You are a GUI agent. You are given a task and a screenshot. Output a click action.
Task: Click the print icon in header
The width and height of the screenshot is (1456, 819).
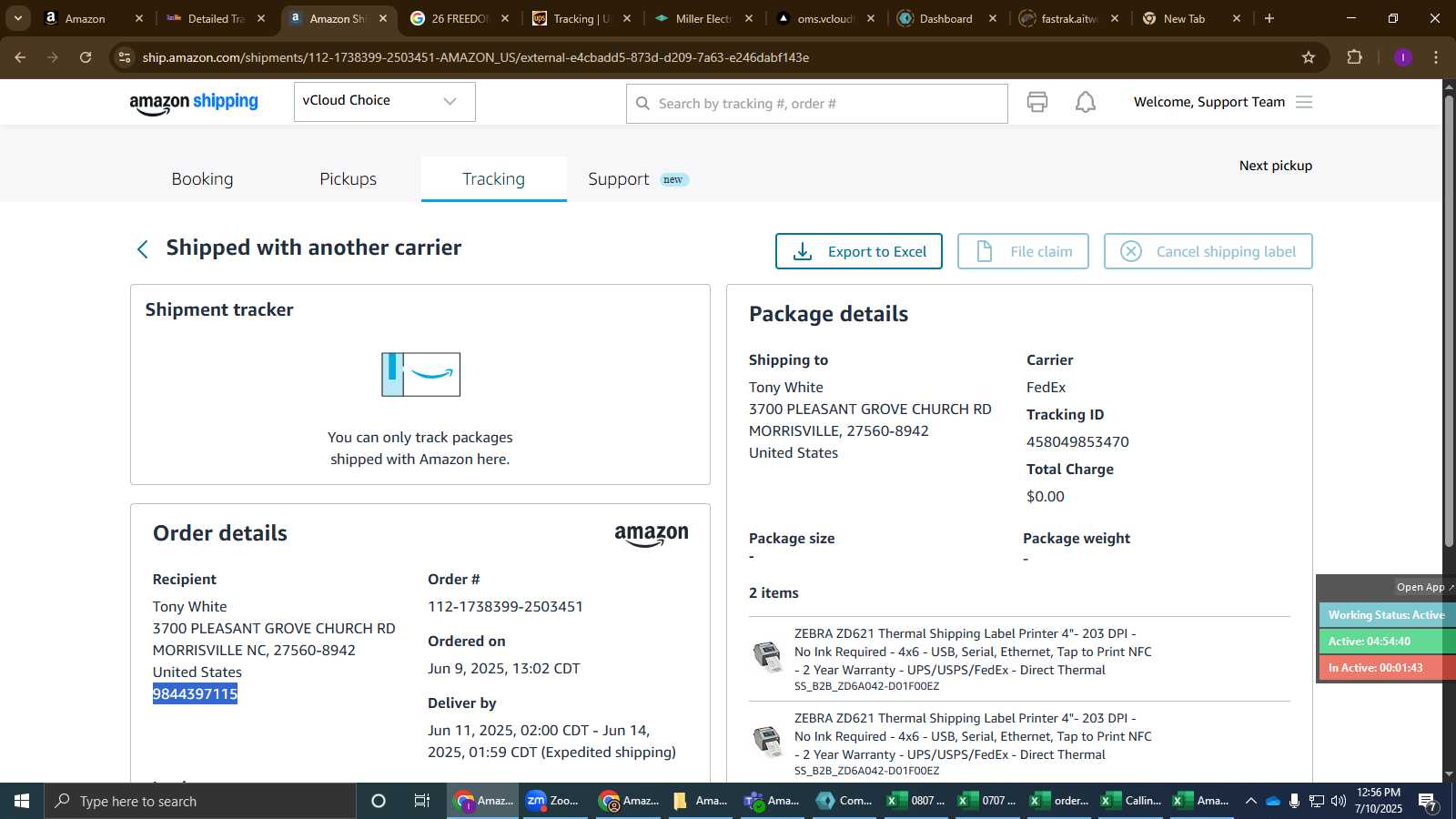(1037, 102)
